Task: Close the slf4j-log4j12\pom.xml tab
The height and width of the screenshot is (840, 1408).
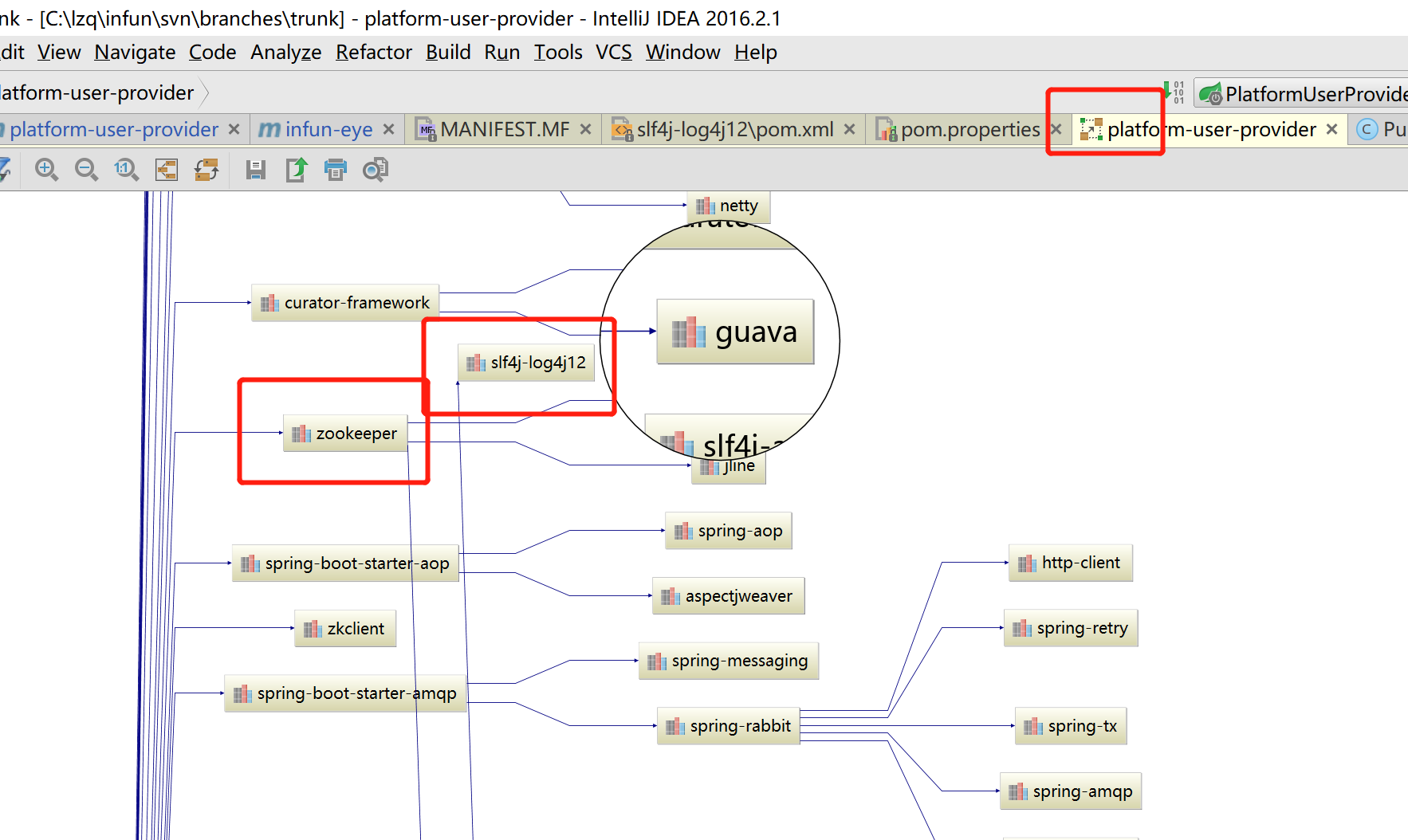Action: 849,129
